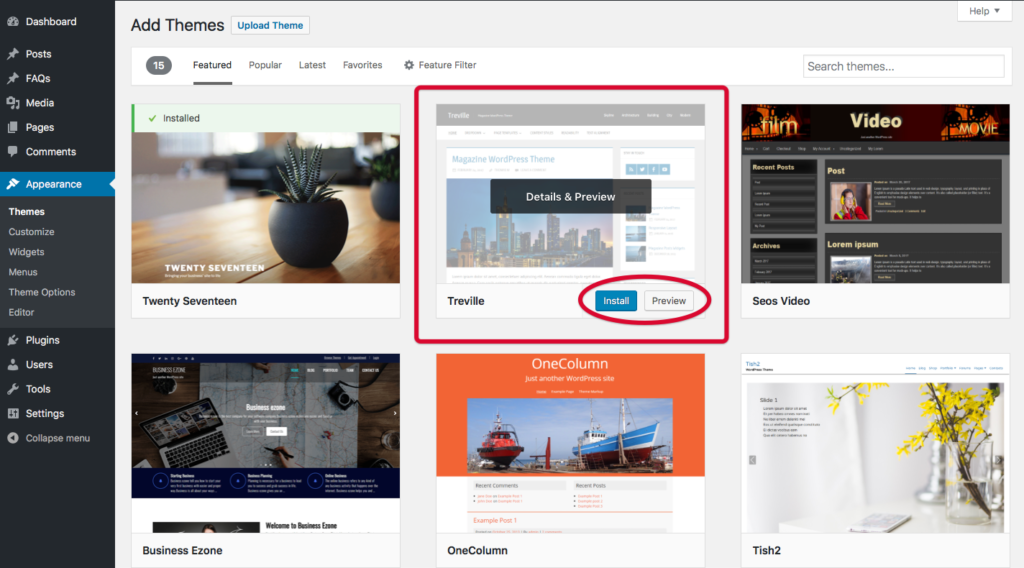Open the Menus submenu link

coord(23,272)
